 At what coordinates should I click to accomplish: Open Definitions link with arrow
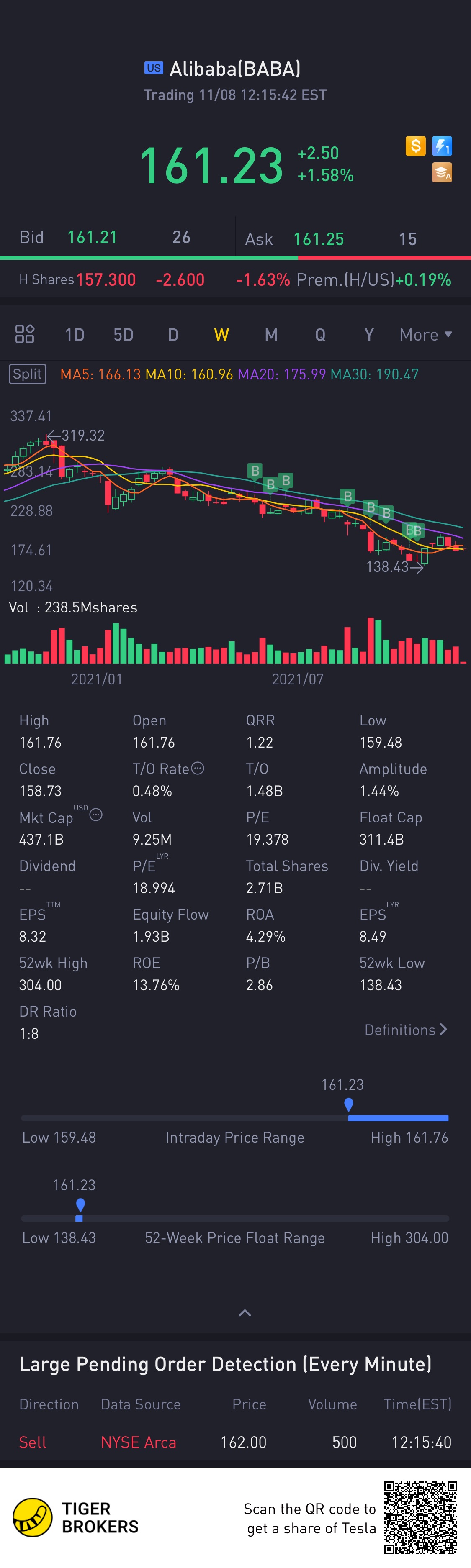[x=406, y=1030]
